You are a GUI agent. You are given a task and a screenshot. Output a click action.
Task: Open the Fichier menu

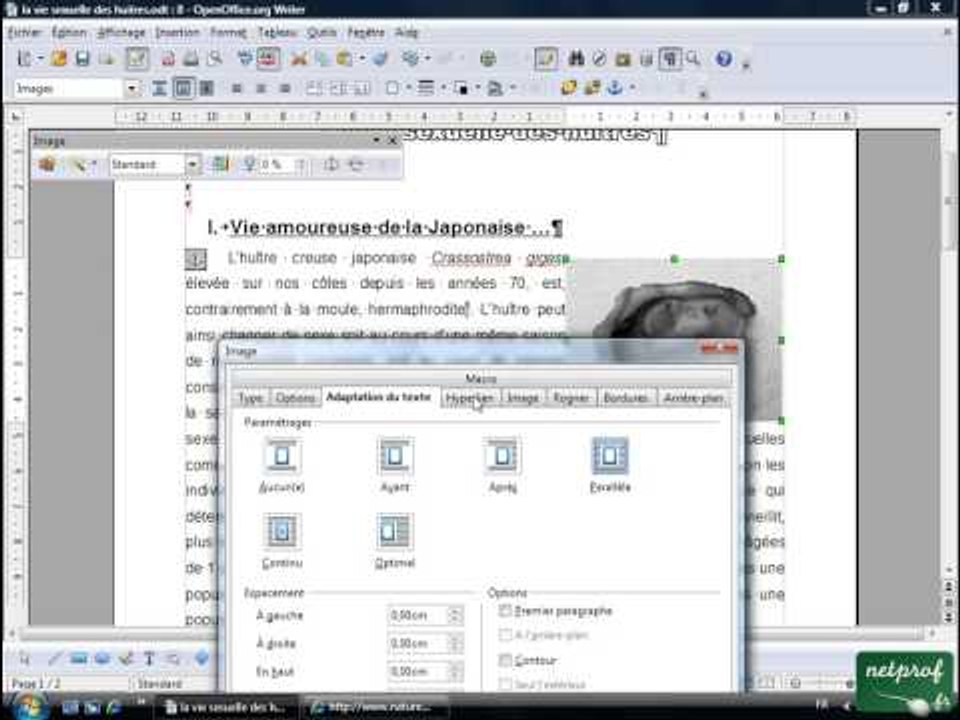coord(24,32)
